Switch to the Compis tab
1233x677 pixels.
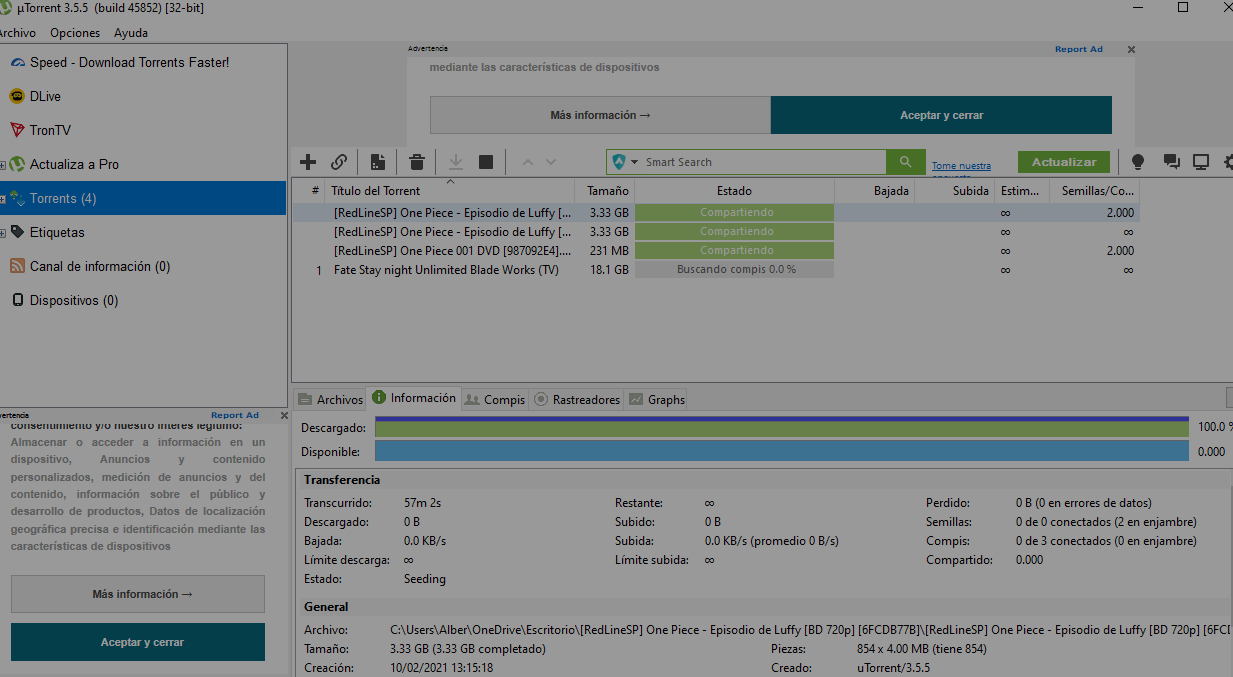pyautogui.click(x=495, y=399)
